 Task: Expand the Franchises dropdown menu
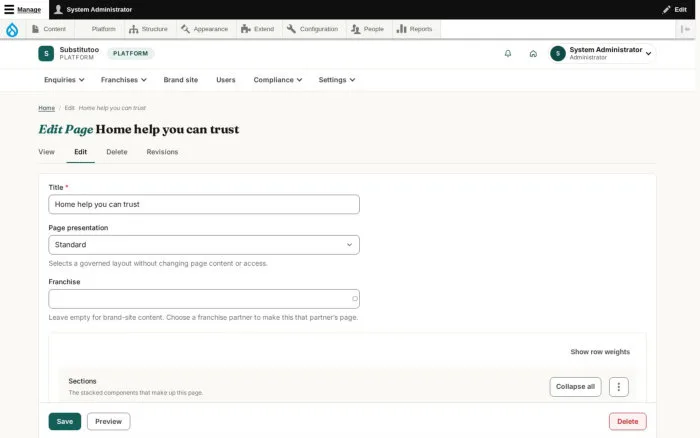(x=124, y=80)
